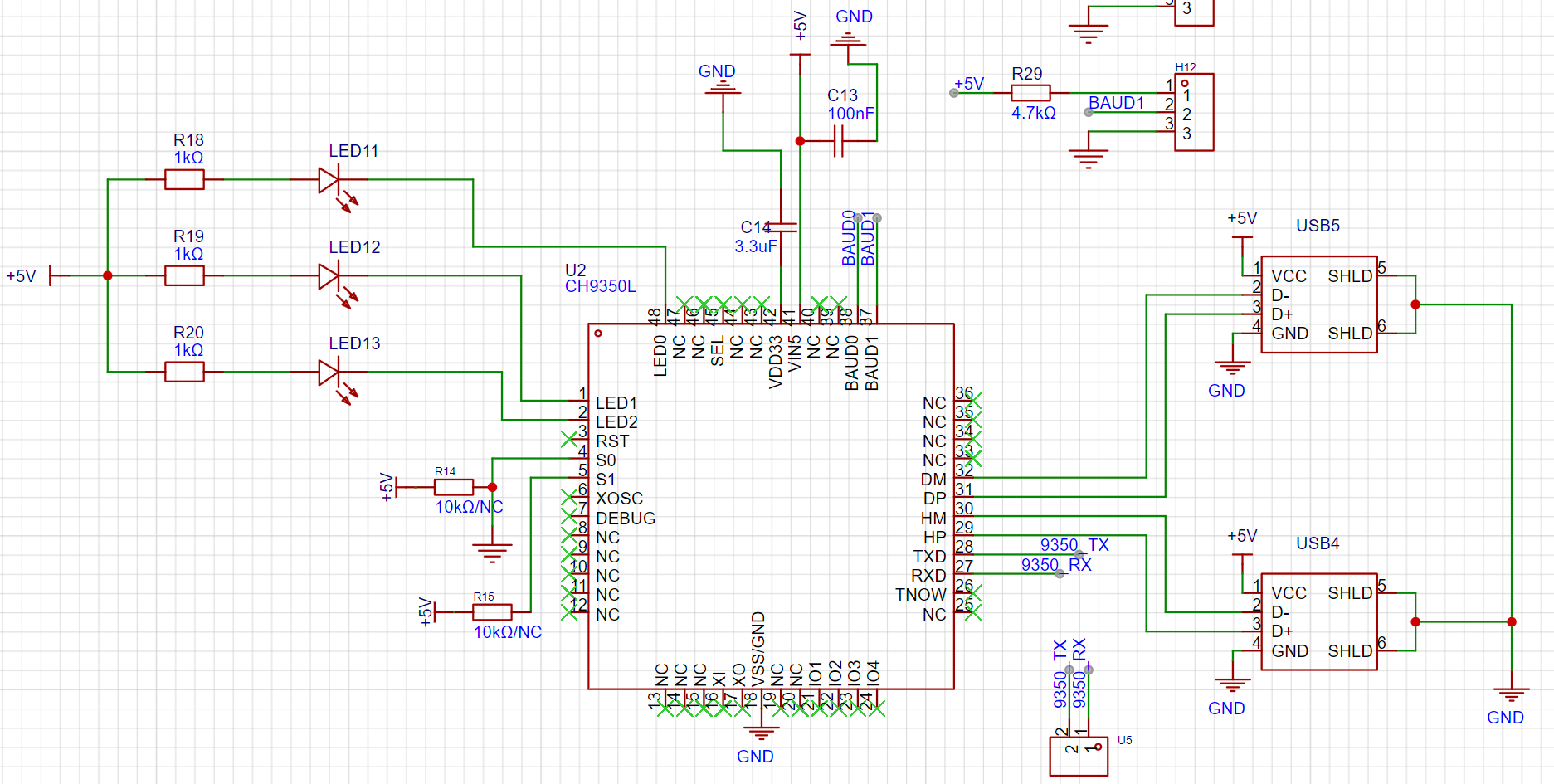Click the SEL pin name on the chip
Viewport: 1554px width, 784px height.
click(x=718, y=351)
